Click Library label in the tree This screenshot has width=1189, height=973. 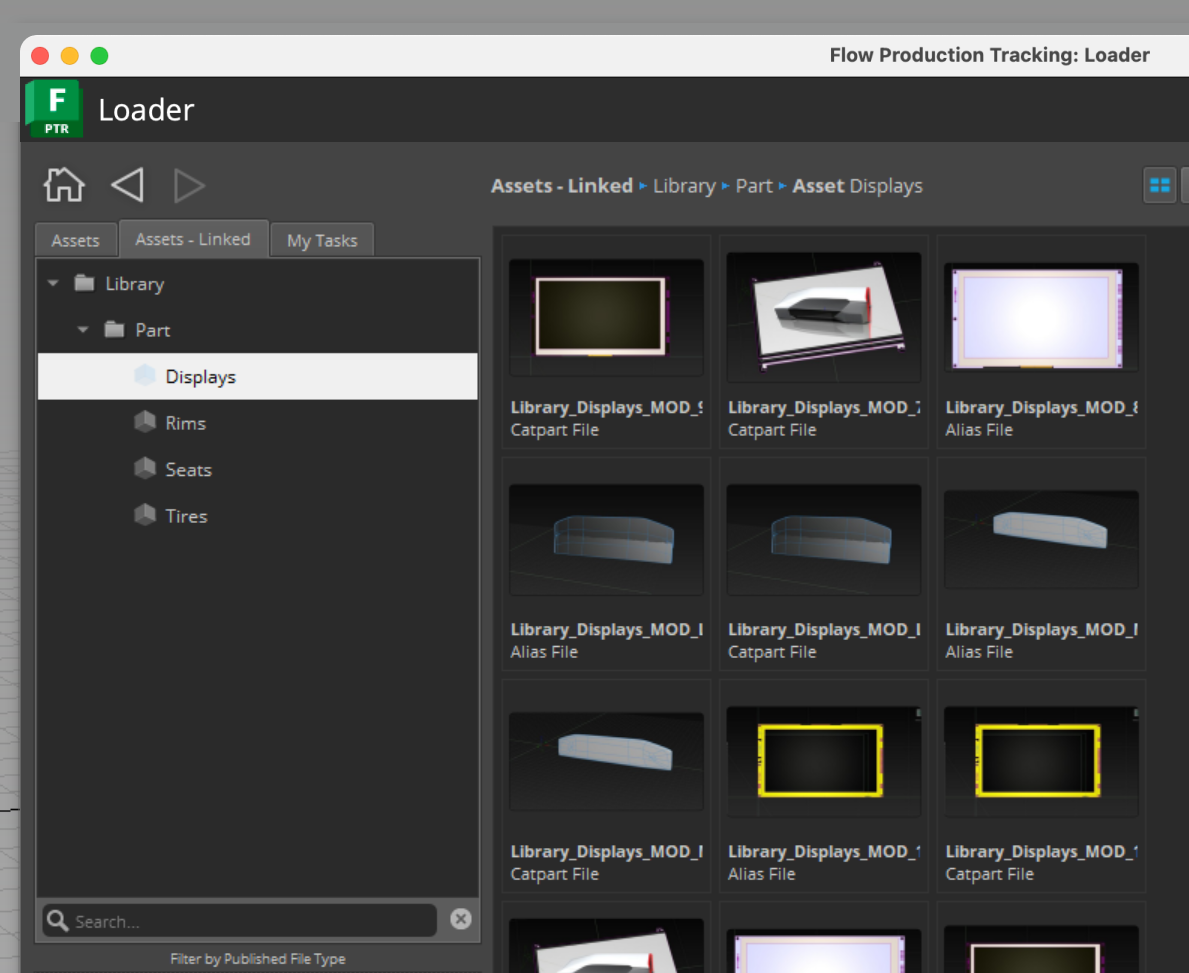click(135, 284)
